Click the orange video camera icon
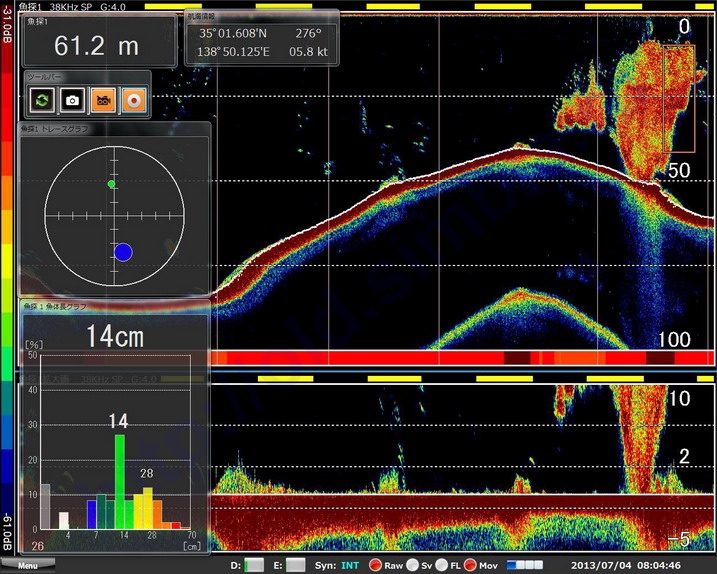 tap(103, 99)
